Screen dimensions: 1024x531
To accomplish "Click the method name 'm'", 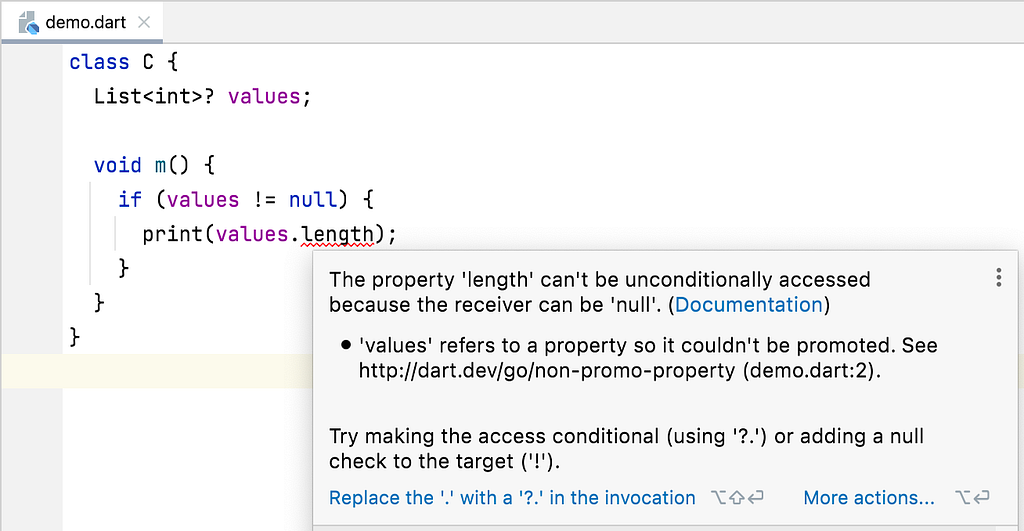I will pyautogui.click(x=161, y=165).
